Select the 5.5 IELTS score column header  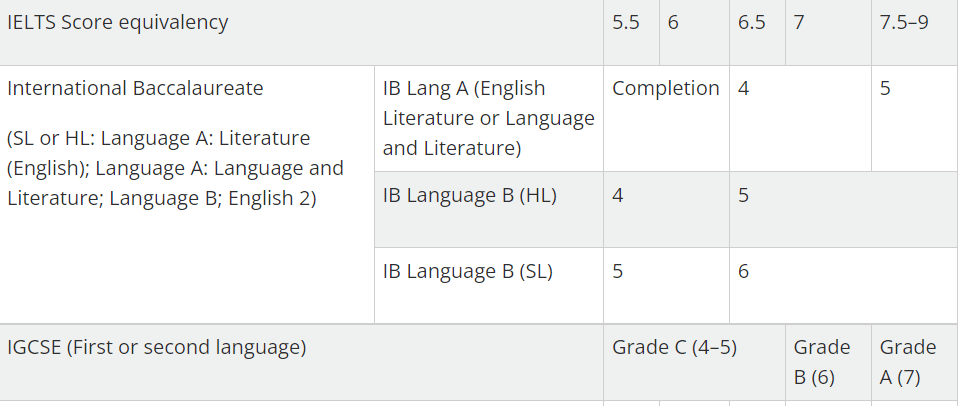(x=631, y=32)
